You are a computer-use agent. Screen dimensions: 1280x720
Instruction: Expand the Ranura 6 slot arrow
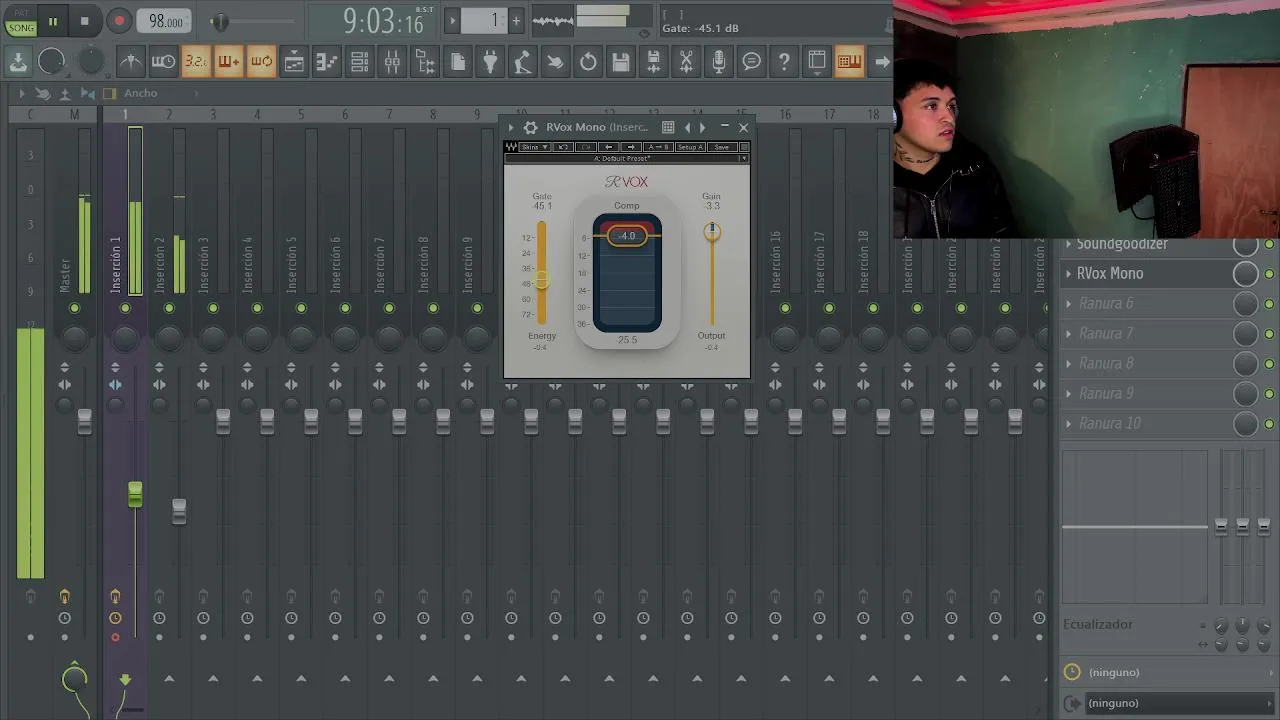click(1069, 303)
